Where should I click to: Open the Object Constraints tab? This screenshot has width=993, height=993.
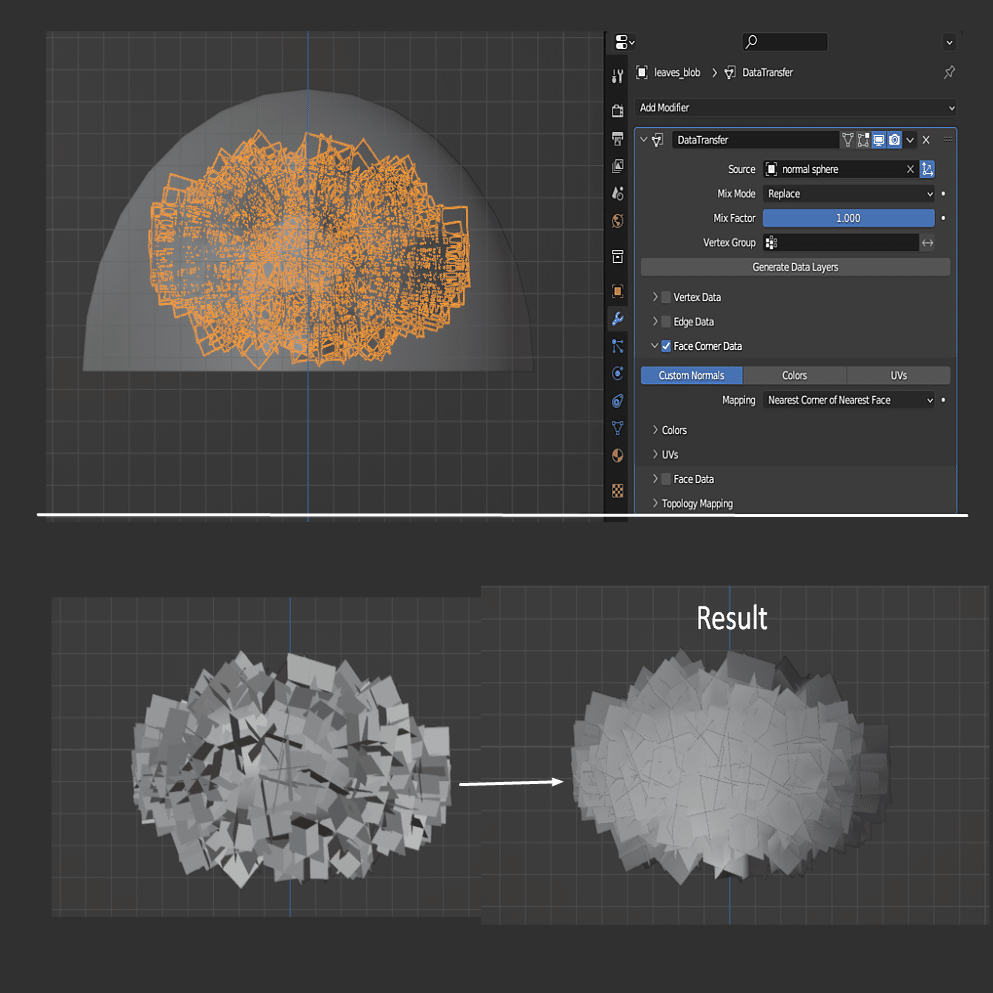click(617, 400)
